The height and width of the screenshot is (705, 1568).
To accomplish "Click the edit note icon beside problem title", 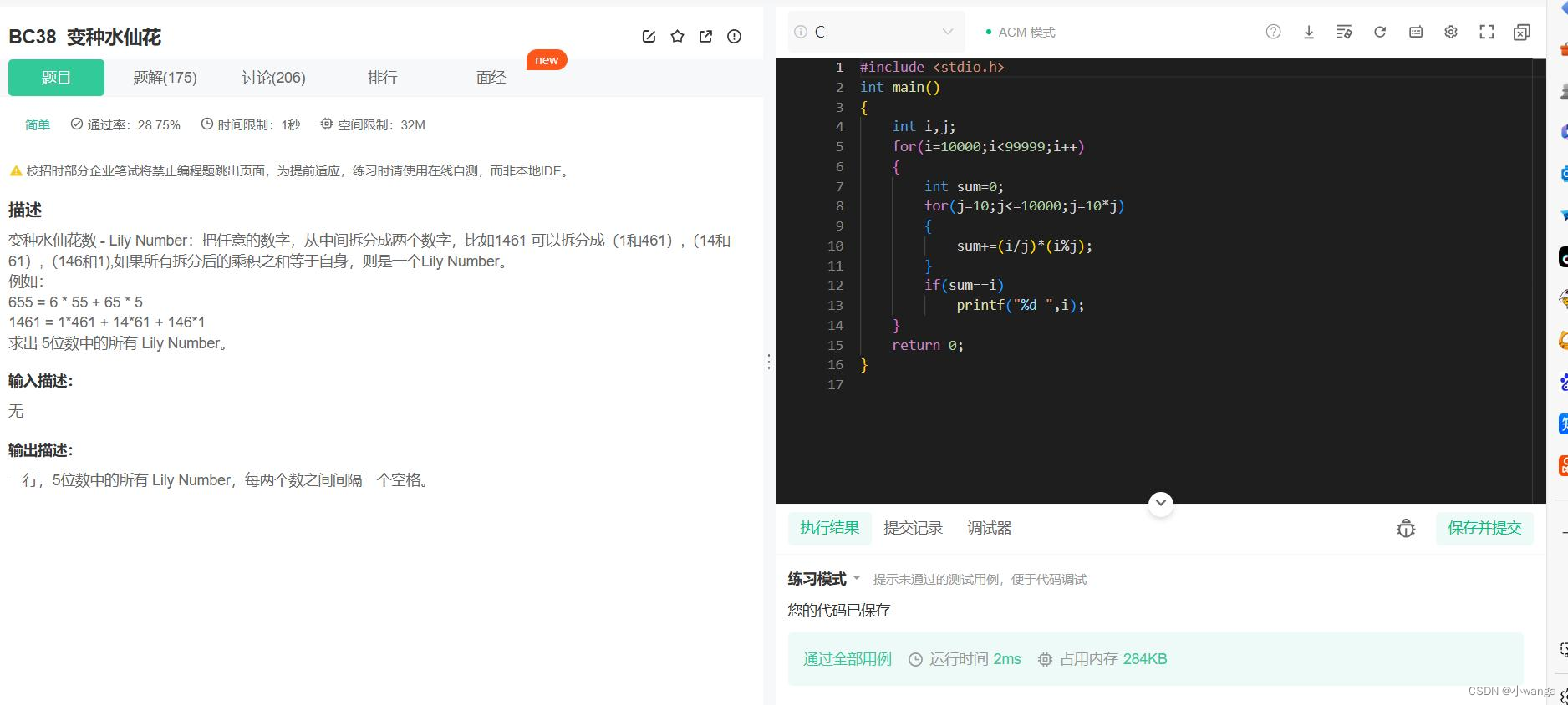I will click(x=649, y=36).
